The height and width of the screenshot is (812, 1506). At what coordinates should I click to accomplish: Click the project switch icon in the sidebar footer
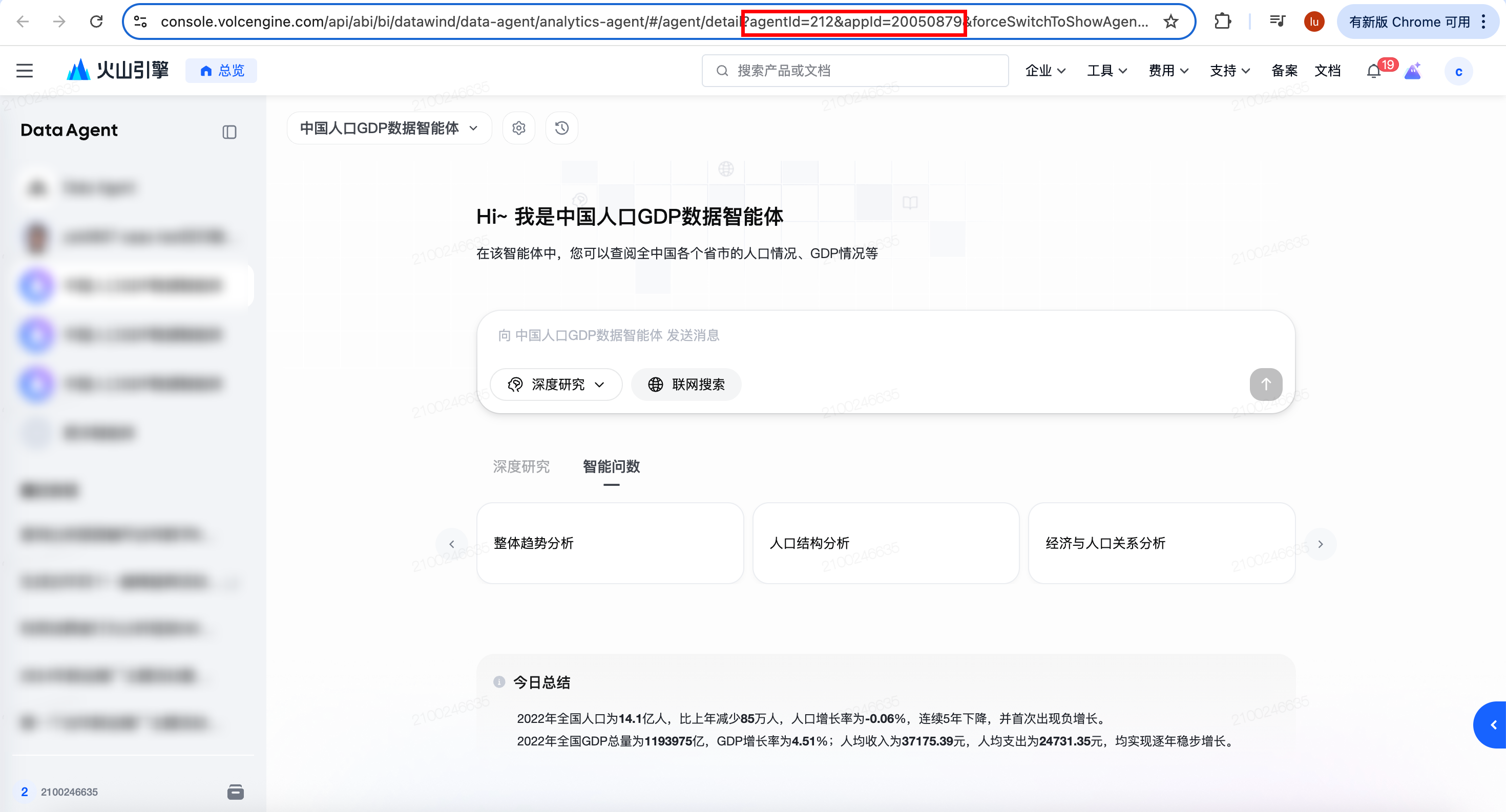(x=235, y=792)
